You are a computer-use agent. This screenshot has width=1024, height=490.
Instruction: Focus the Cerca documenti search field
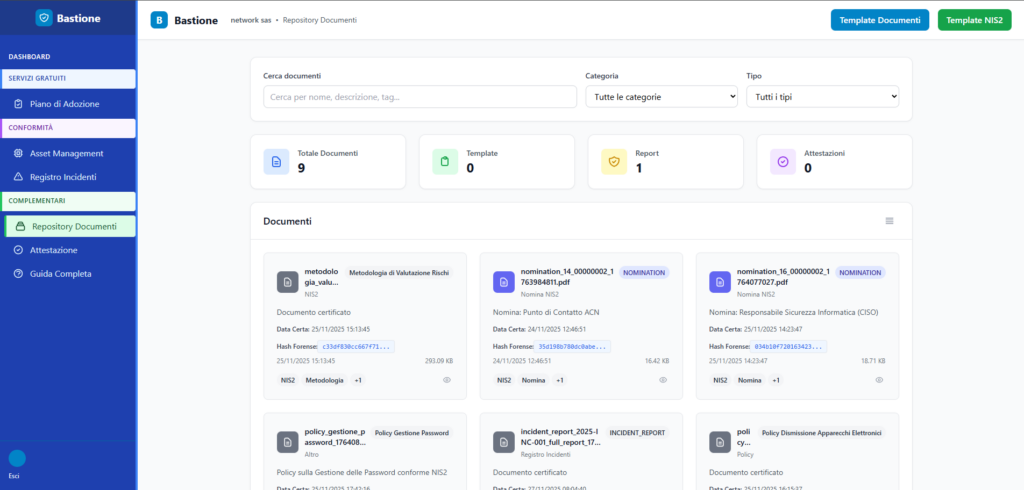point(420,97)
